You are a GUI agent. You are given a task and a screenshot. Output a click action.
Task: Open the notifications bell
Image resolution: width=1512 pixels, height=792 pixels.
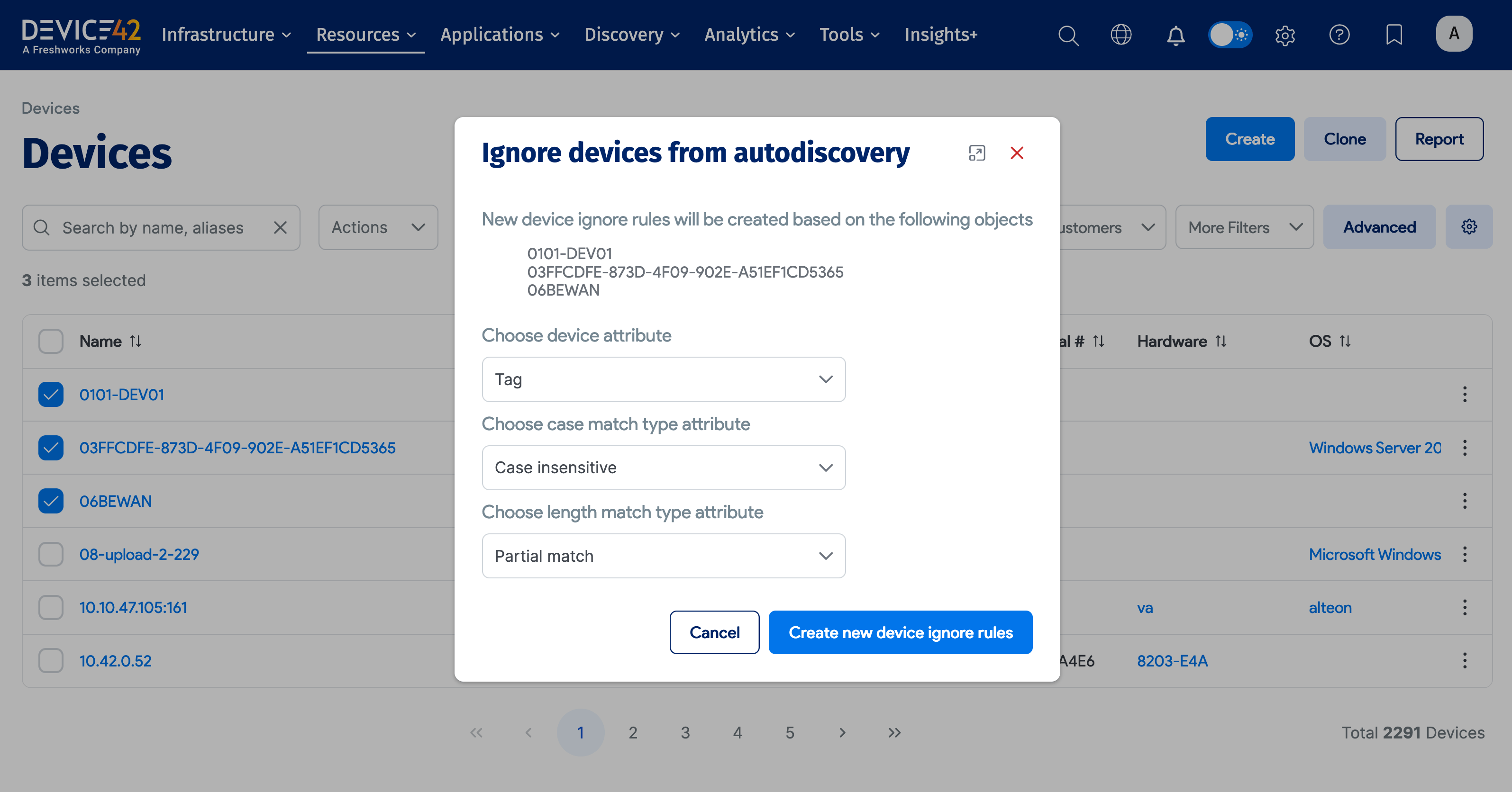click(1175, 35)
